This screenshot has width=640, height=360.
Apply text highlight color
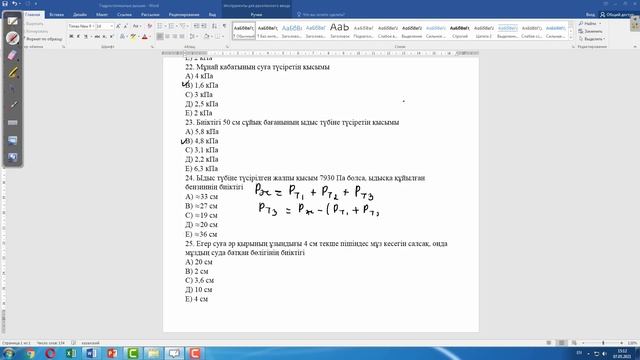133,37
